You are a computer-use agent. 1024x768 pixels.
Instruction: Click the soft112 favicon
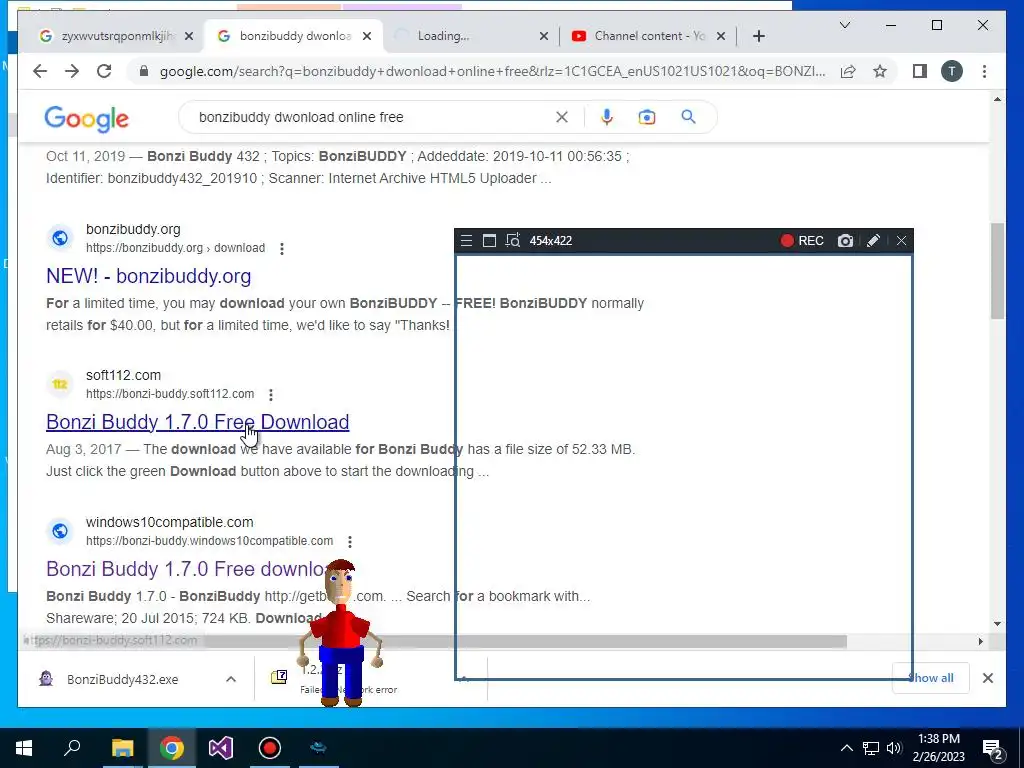[x=59, y=384]
